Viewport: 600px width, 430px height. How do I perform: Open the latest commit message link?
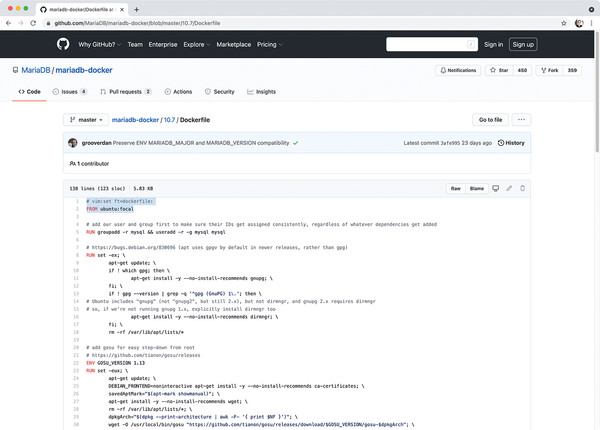[x=201, y=143]
